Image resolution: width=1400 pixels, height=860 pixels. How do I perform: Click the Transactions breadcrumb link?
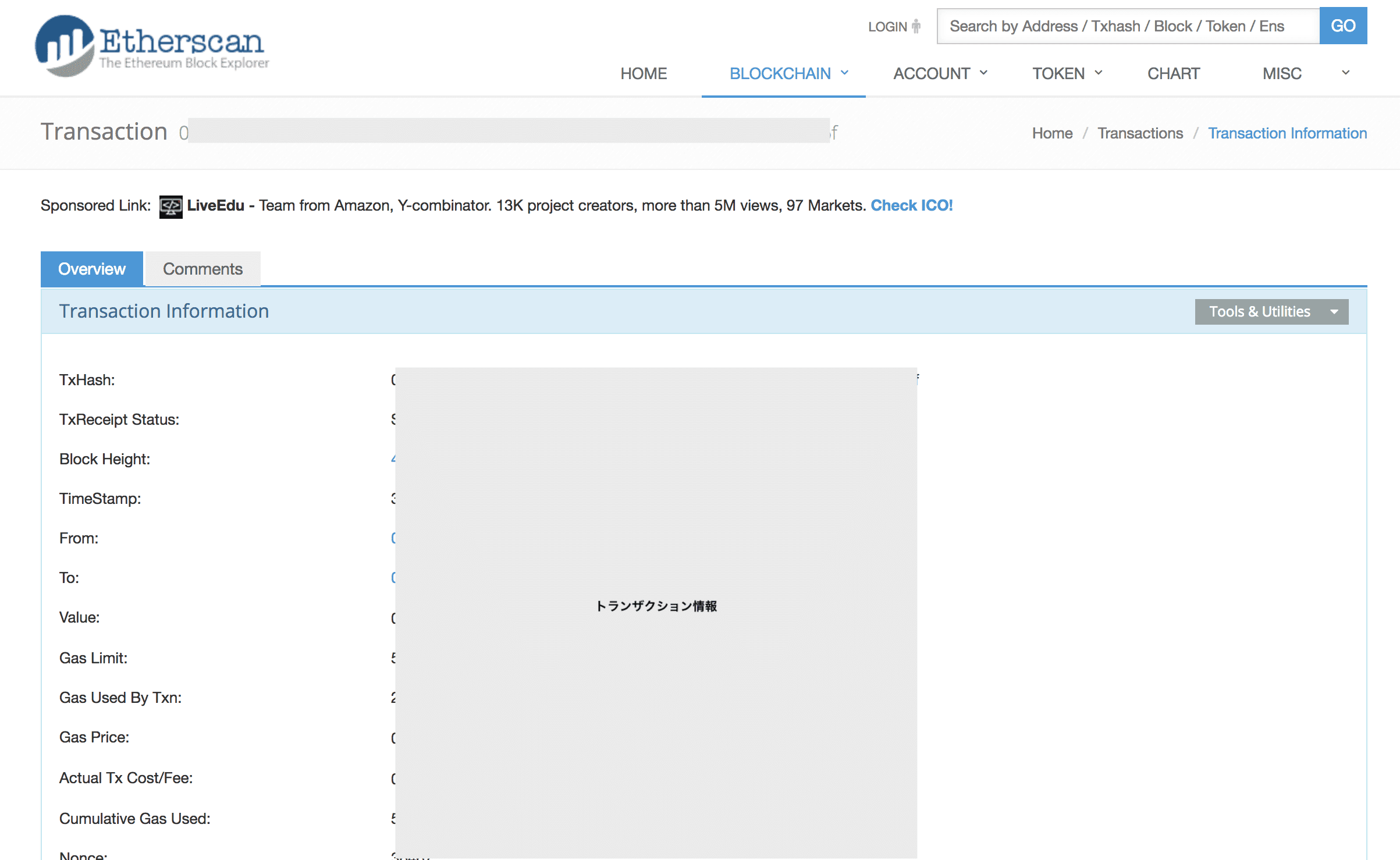tap(1140, 133)
